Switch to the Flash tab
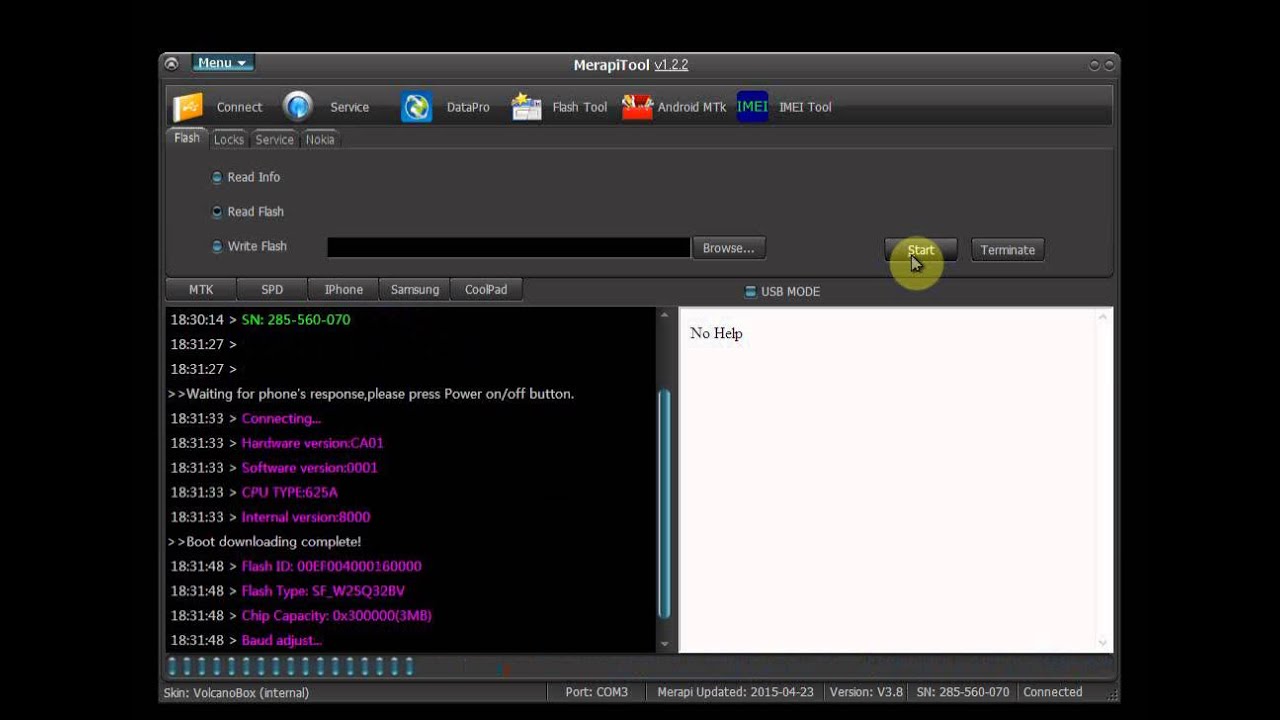This screenshot has height=720, width=1280. pos(187,138)
